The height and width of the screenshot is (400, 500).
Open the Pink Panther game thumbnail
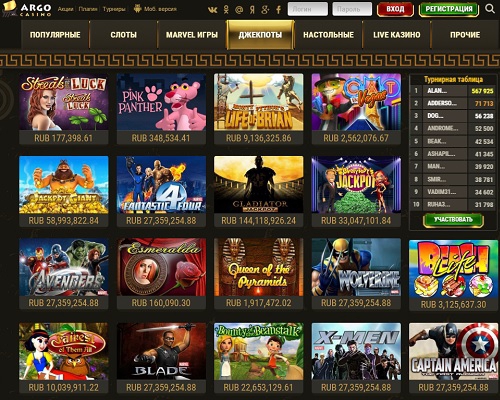(x=161, y=102)
